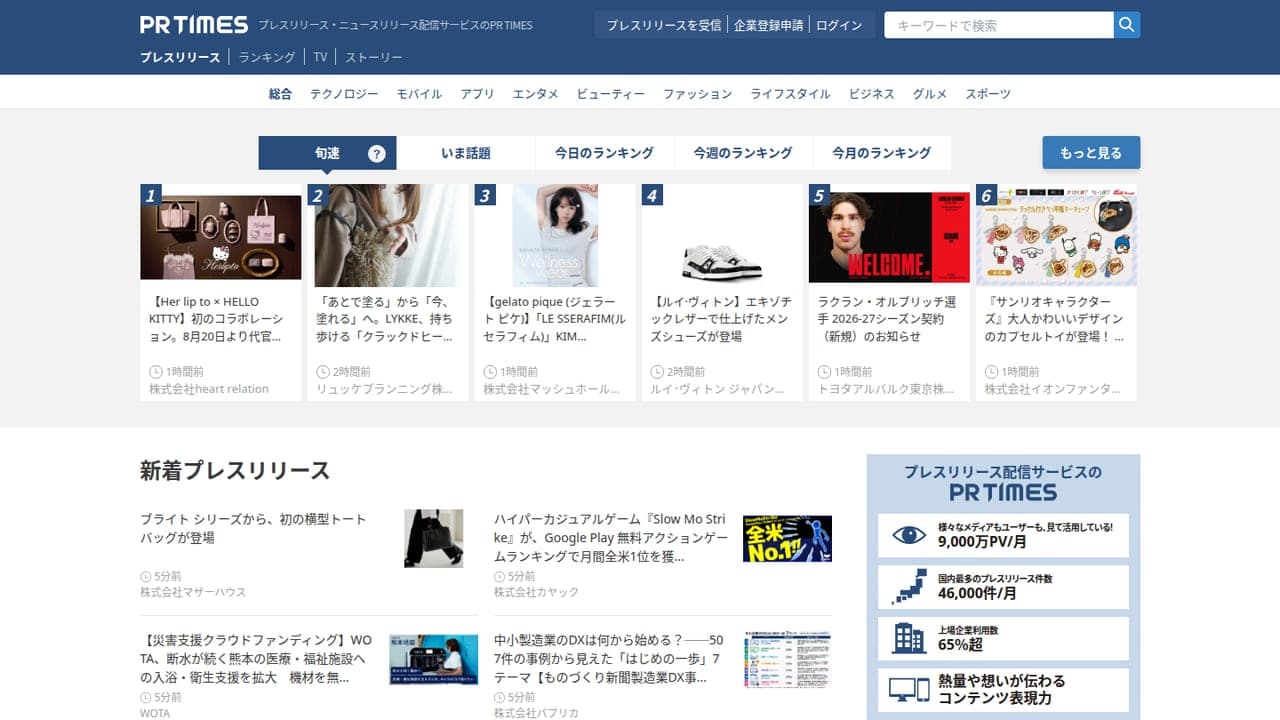The image size is (1280, 720).
Task: Click the もっと見る button
Action: pos(1091,153)
